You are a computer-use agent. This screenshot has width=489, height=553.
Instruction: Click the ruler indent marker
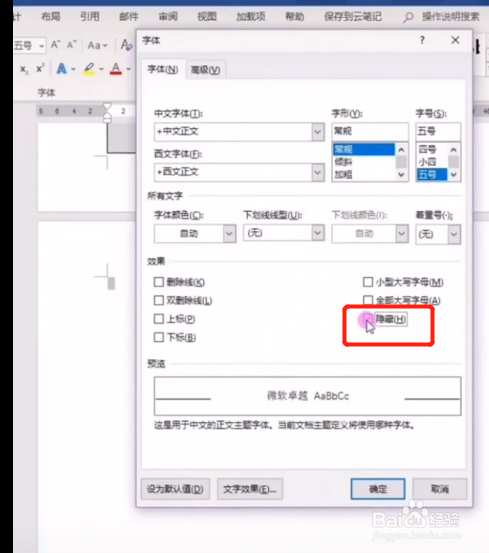point(107,113)
